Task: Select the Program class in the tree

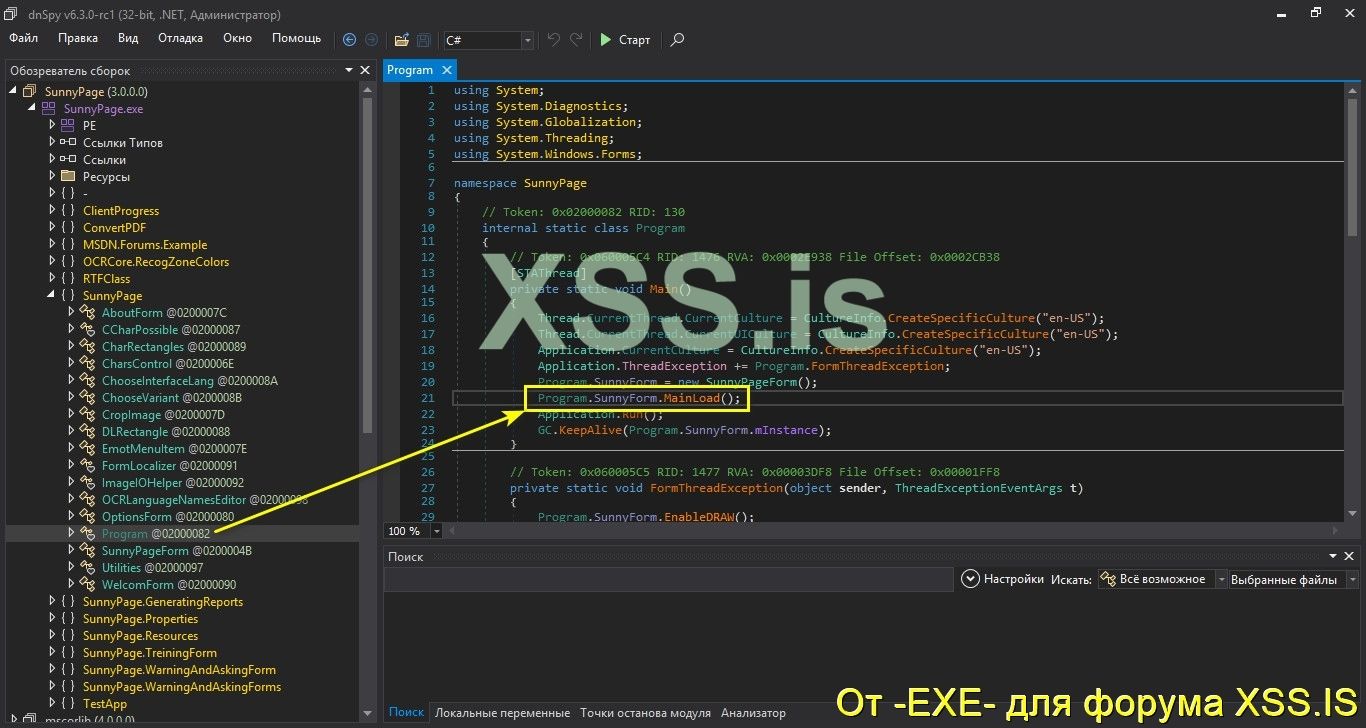Action: (125, 533)
